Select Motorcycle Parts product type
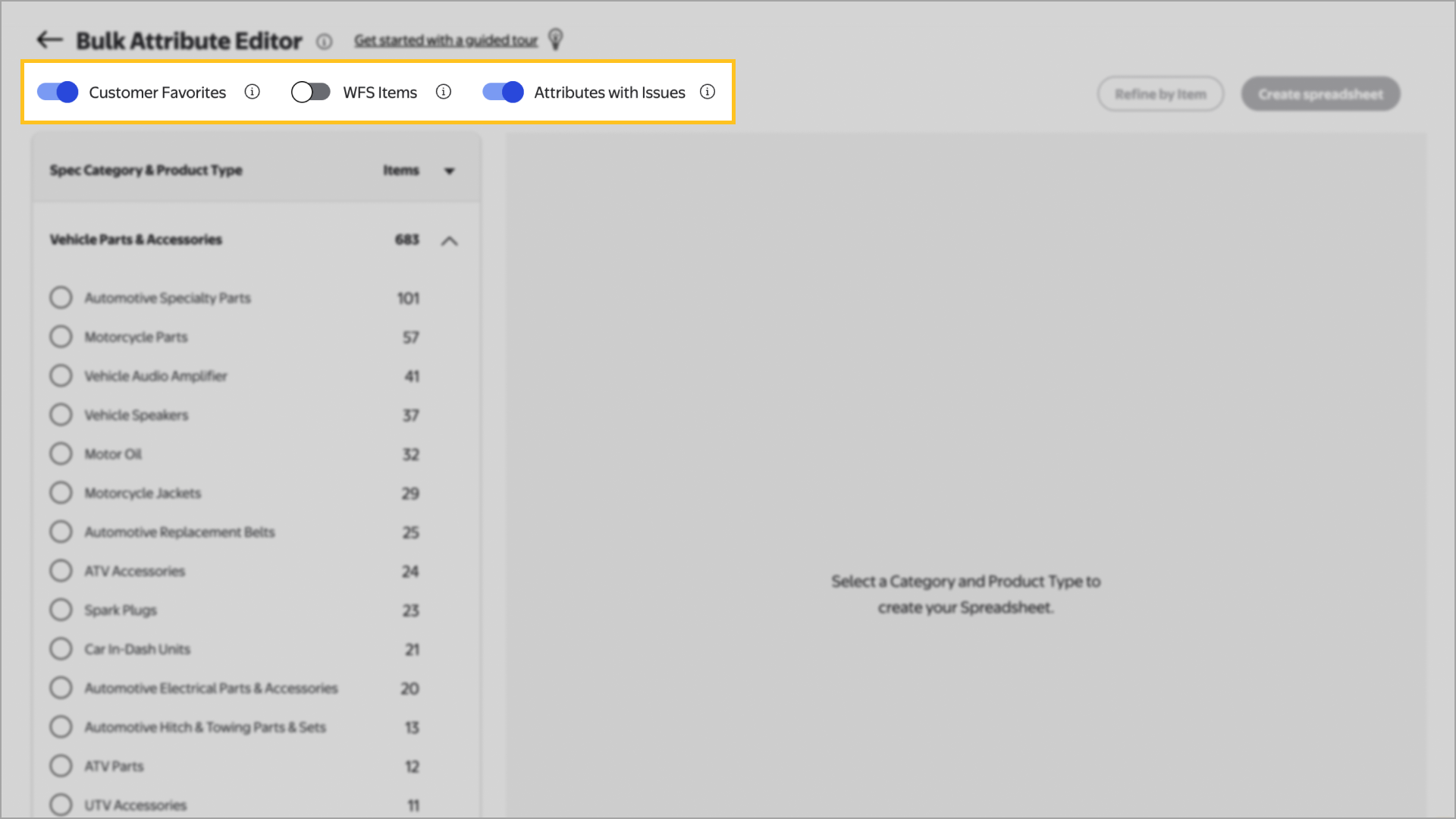Image resolution: width=1456 pixels, height=819 pixels. click(61, 337)
